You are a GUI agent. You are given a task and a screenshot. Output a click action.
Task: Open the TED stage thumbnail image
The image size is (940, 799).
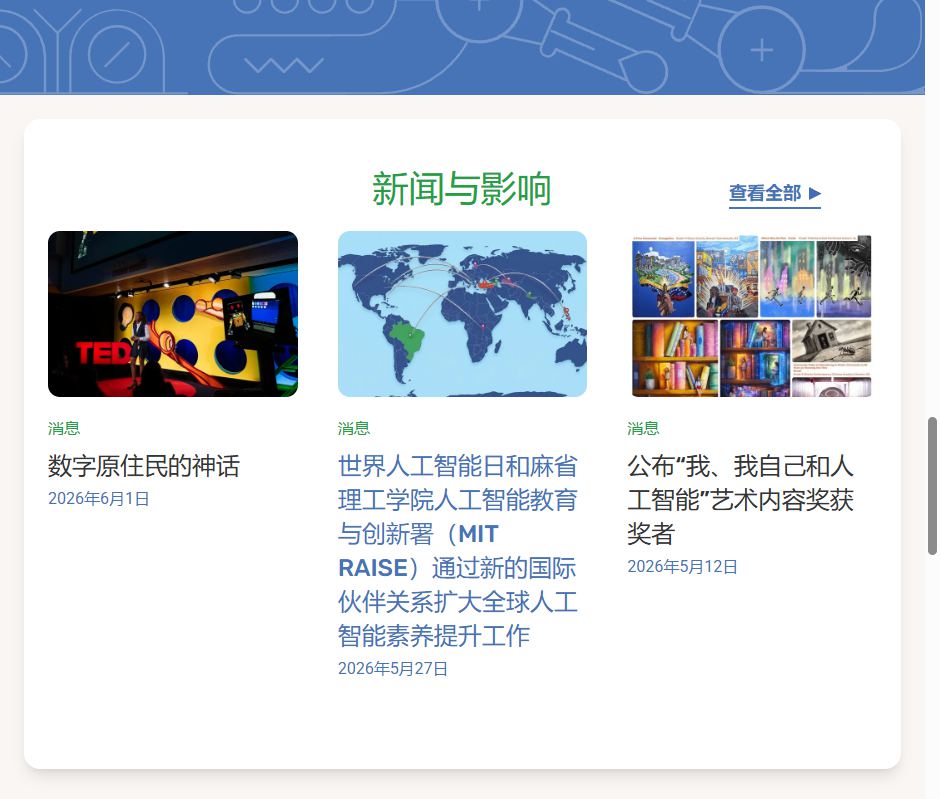coord(173,314)
